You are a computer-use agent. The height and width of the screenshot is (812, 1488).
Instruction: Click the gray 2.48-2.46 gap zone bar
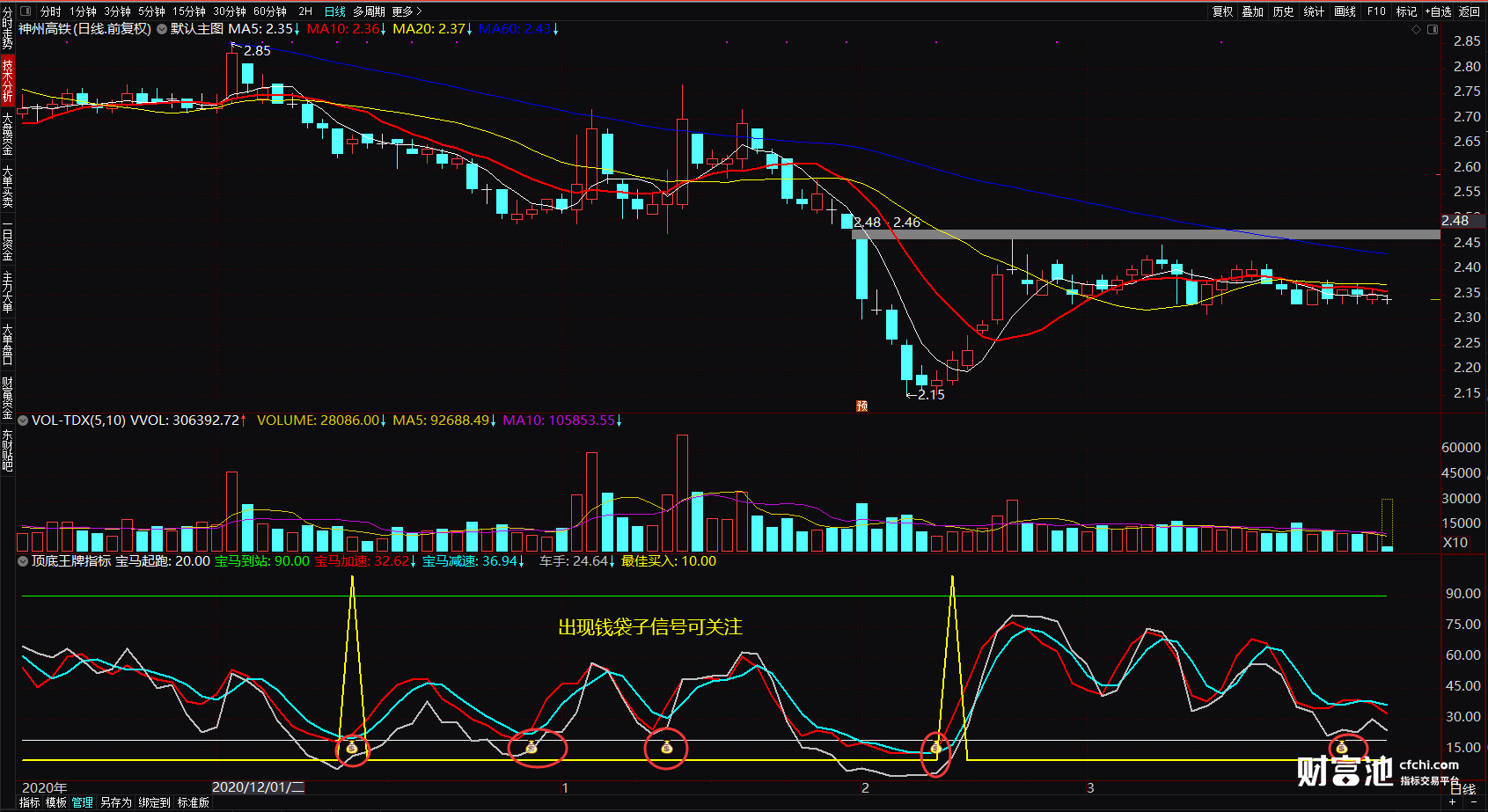click(x=1146, y=235)
